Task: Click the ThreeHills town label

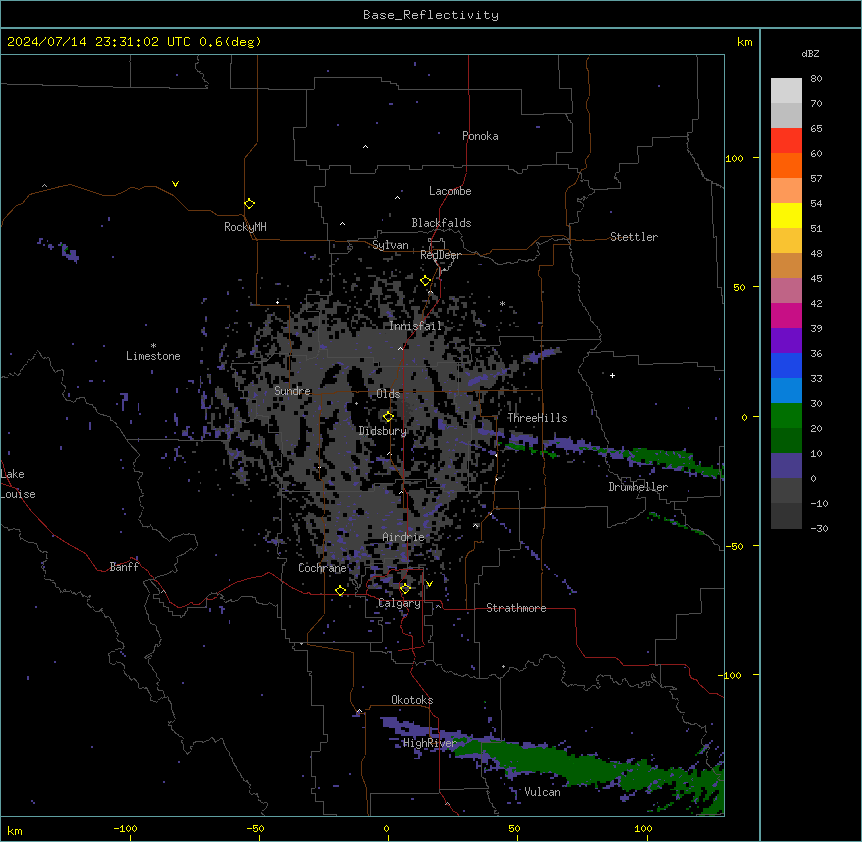Action: click(x=537, y=418)
